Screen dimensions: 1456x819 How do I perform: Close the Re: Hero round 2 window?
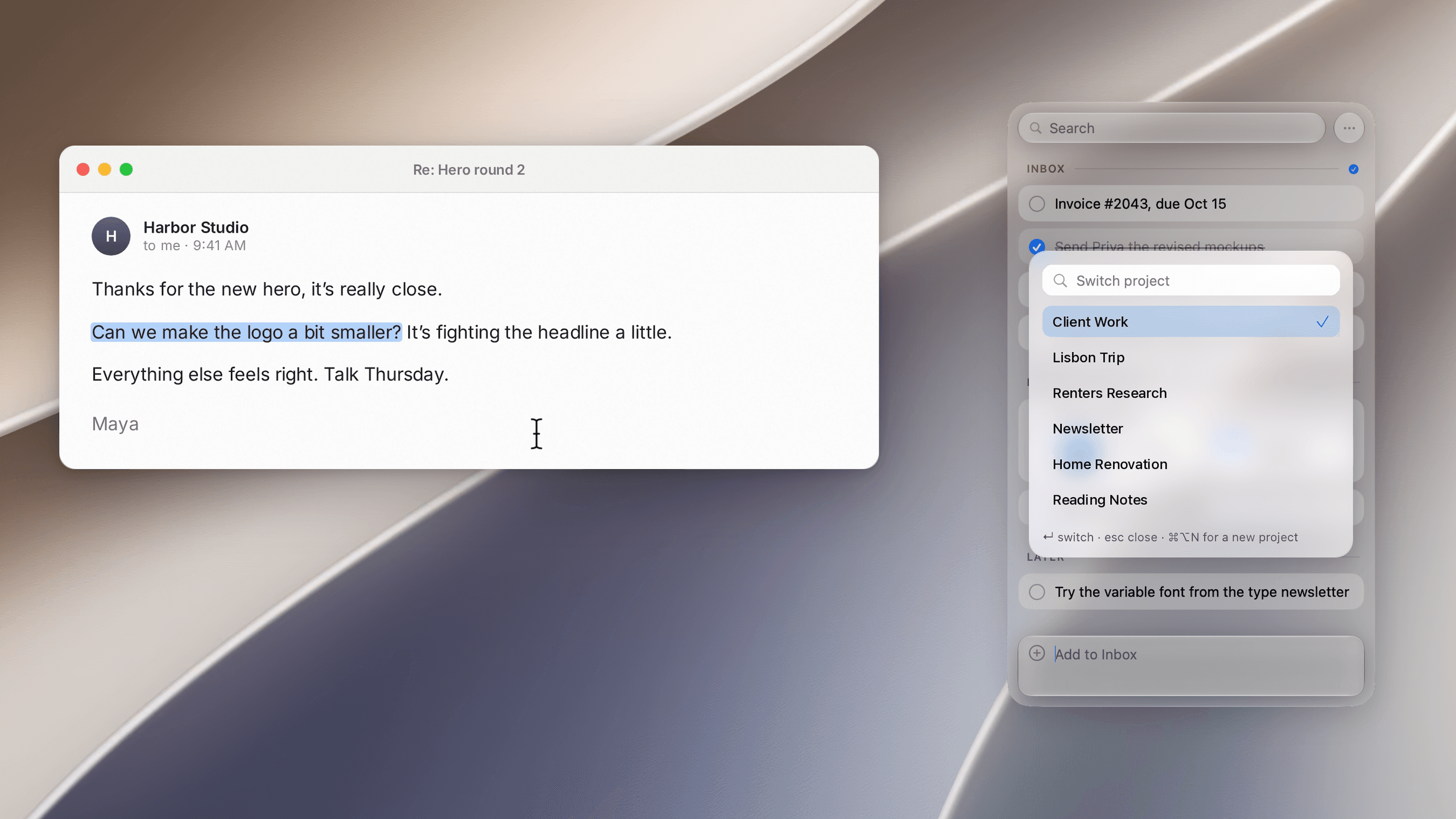point(83,169)
